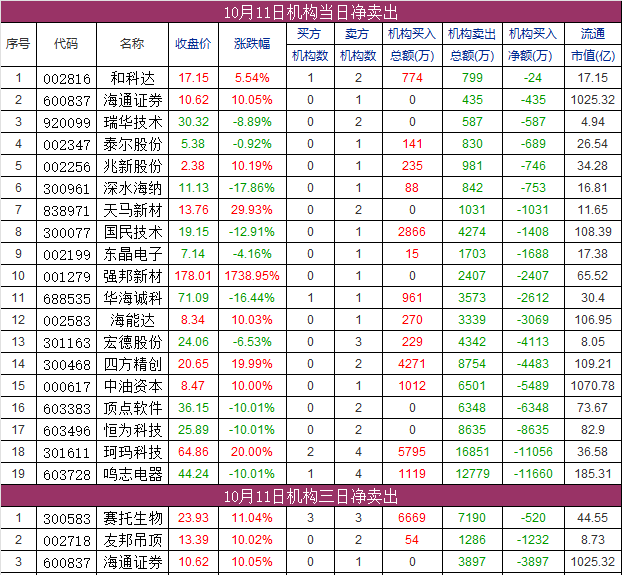Select the 序号 column header
Viewport: 622px width, 575px height.
pyautogui.click(x=18, y=44)
